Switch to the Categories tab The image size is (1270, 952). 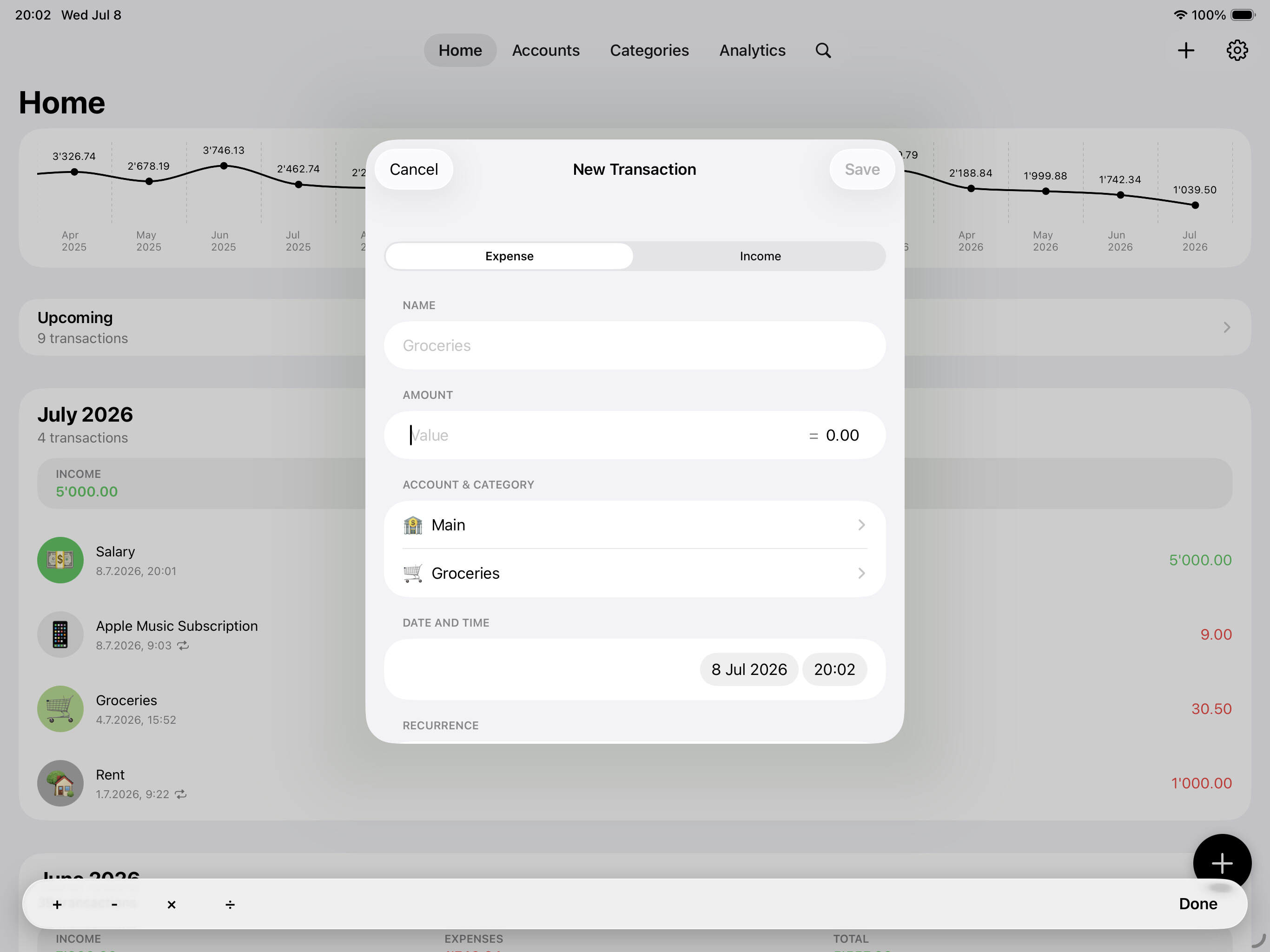pos(649,51)
